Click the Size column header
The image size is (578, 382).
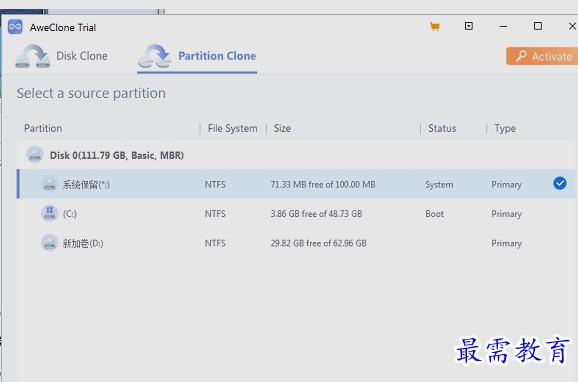282,128
